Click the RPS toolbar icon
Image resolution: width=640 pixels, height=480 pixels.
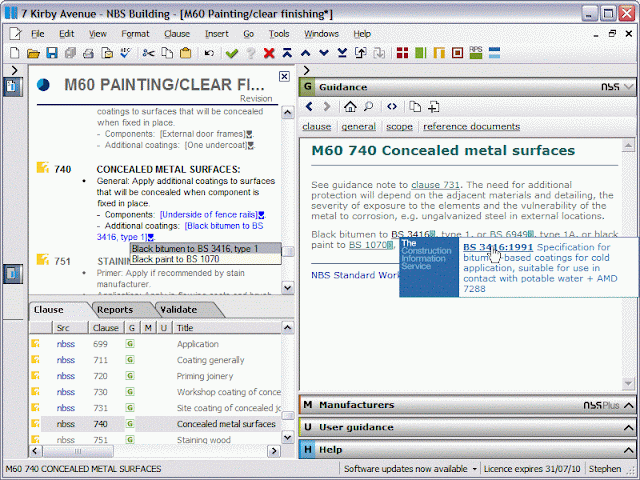point(476,53)
